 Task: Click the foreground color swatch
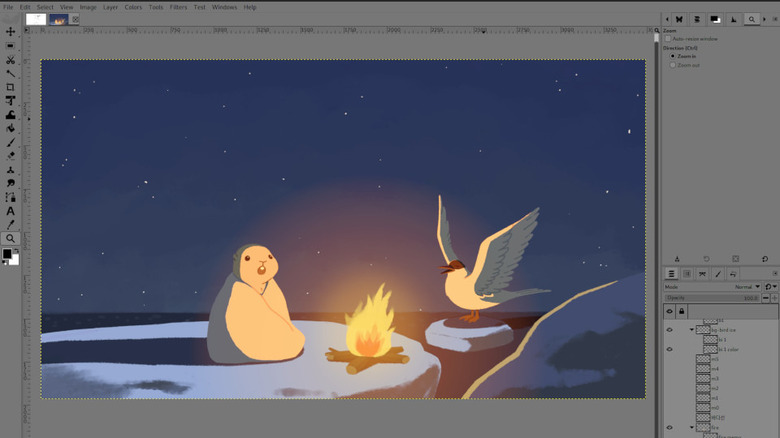(x=7, y=254)
